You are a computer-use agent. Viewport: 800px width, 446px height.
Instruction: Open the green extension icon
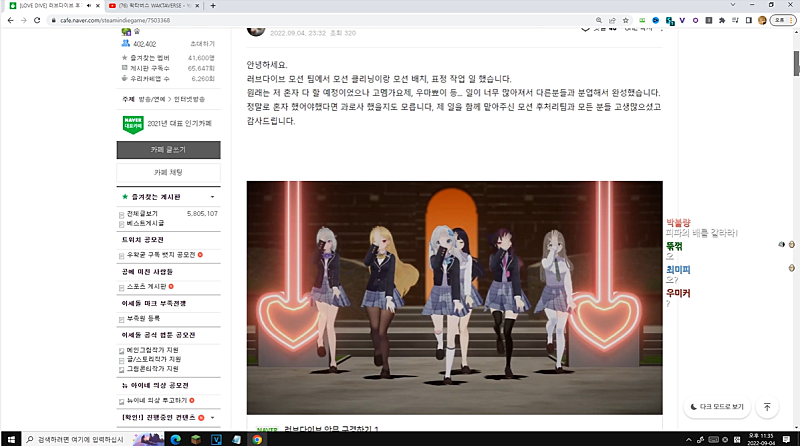[x=642, y=20]
